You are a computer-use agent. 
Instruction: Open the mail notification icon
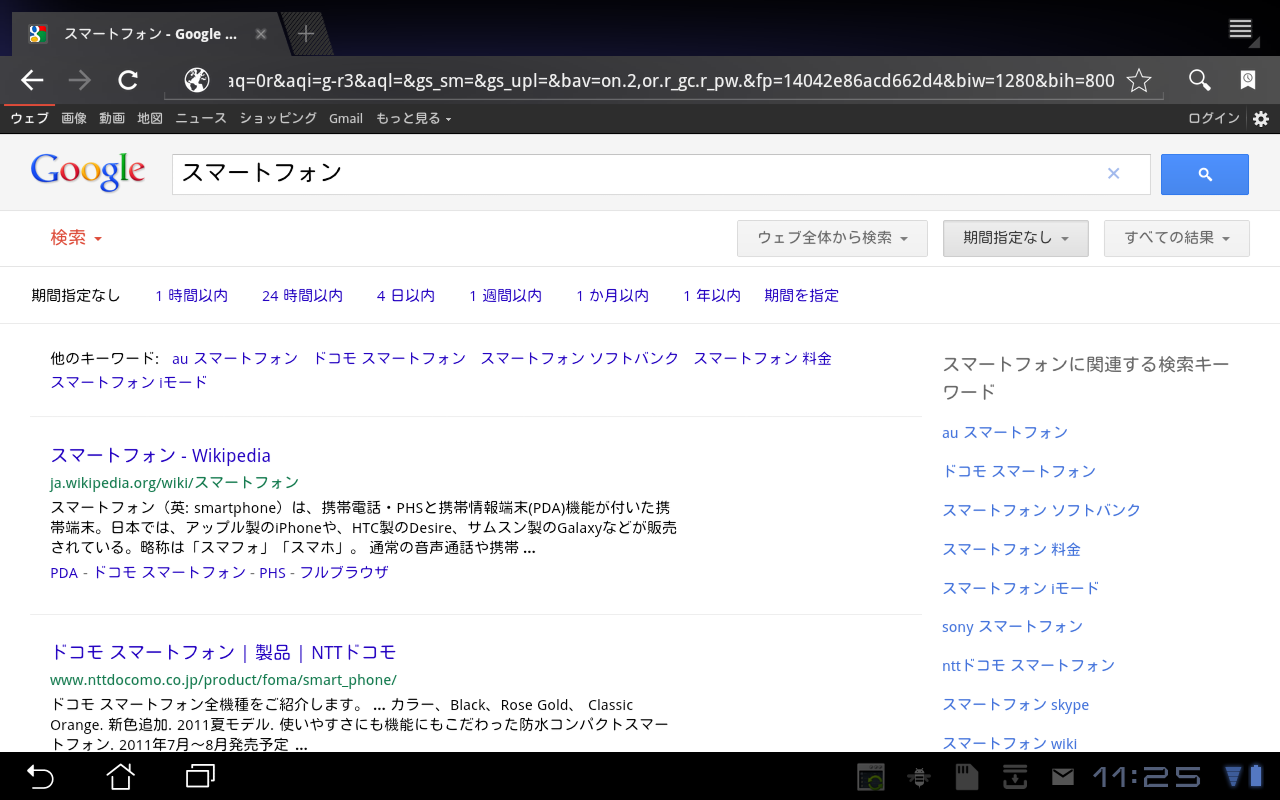[x=1062, y=777]
